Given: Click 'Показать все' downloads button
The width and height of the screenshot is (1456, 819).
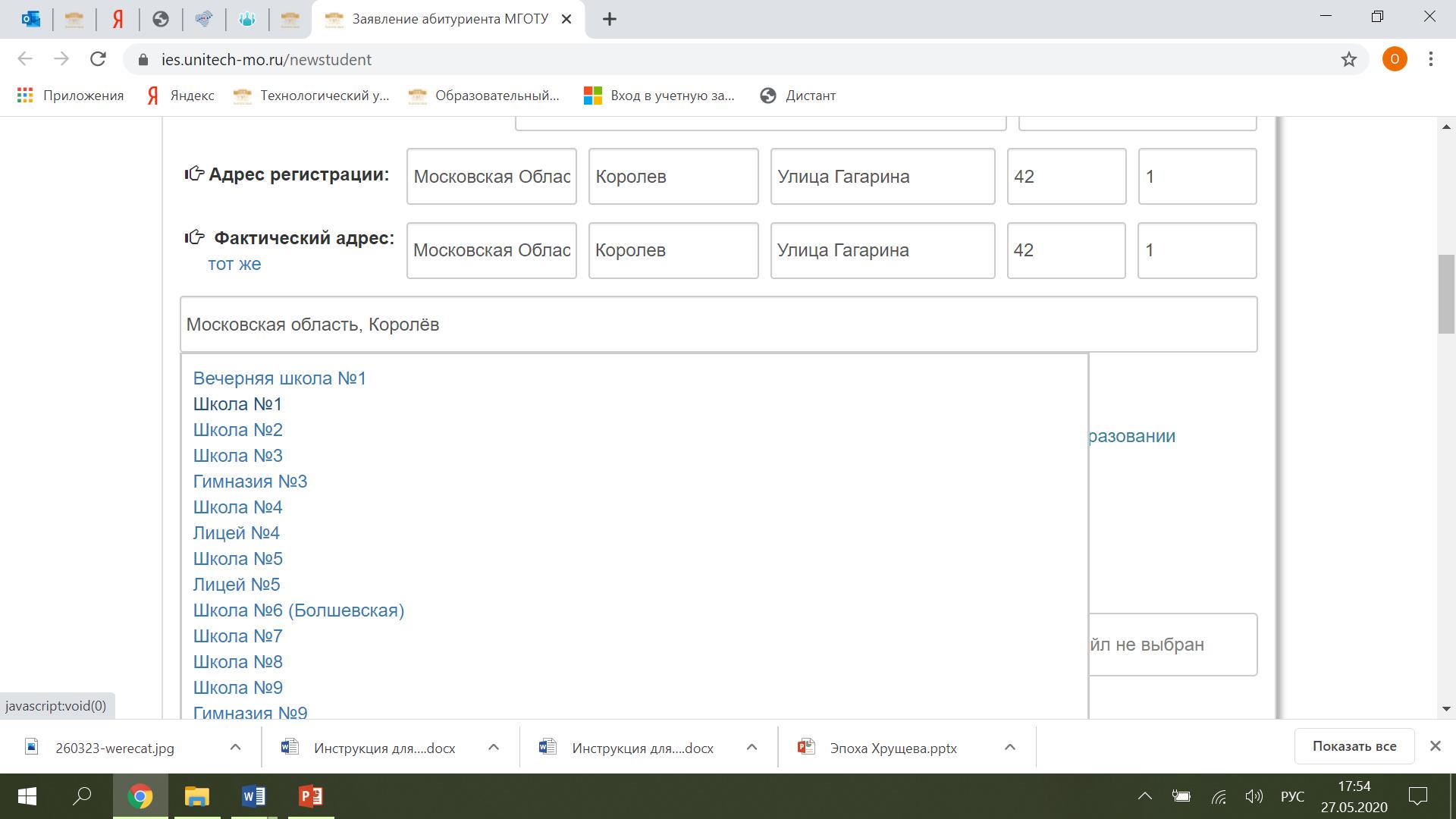Looking at the screenshot, I should [1354, 746].
